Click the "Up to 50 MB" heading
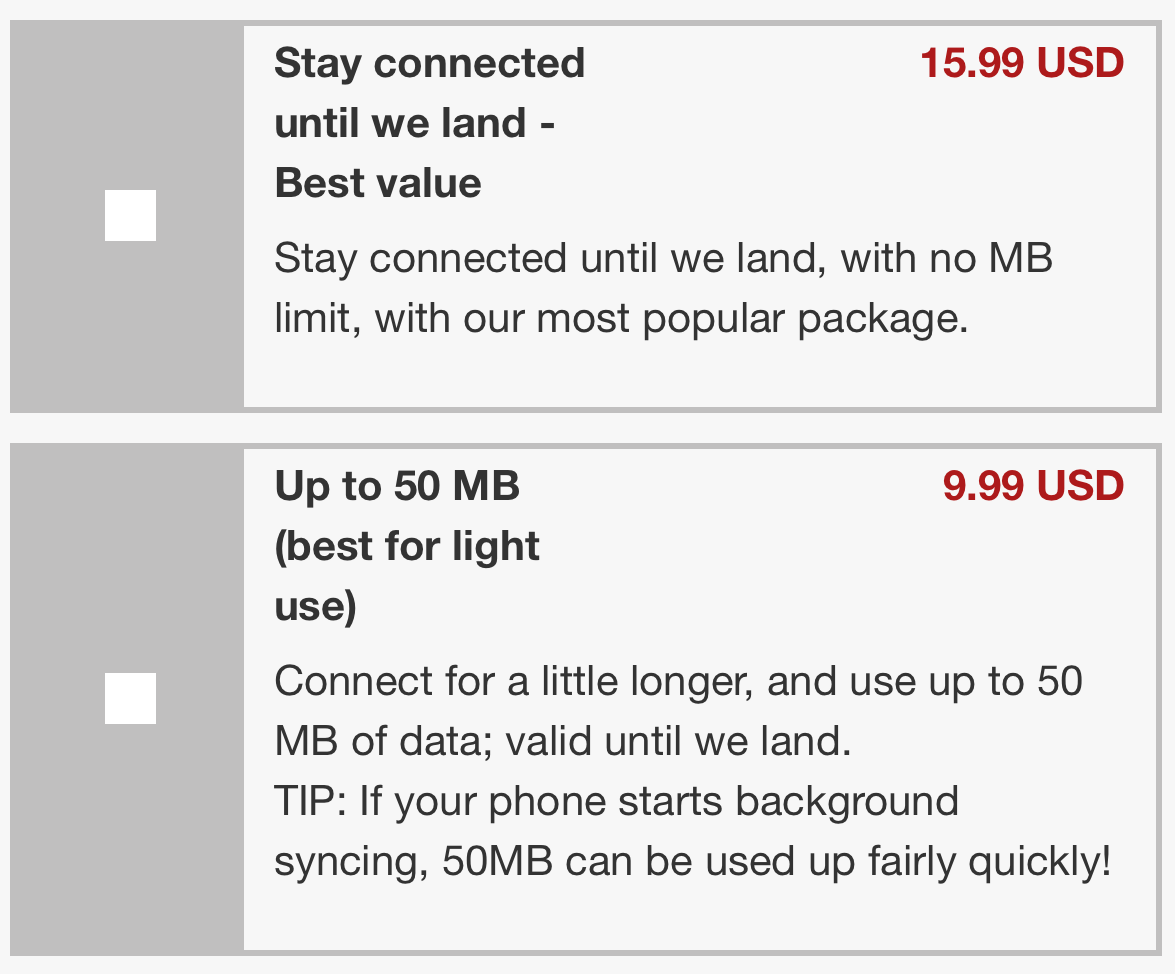This screenshot has height=974, width=1175. click(397, 486)
